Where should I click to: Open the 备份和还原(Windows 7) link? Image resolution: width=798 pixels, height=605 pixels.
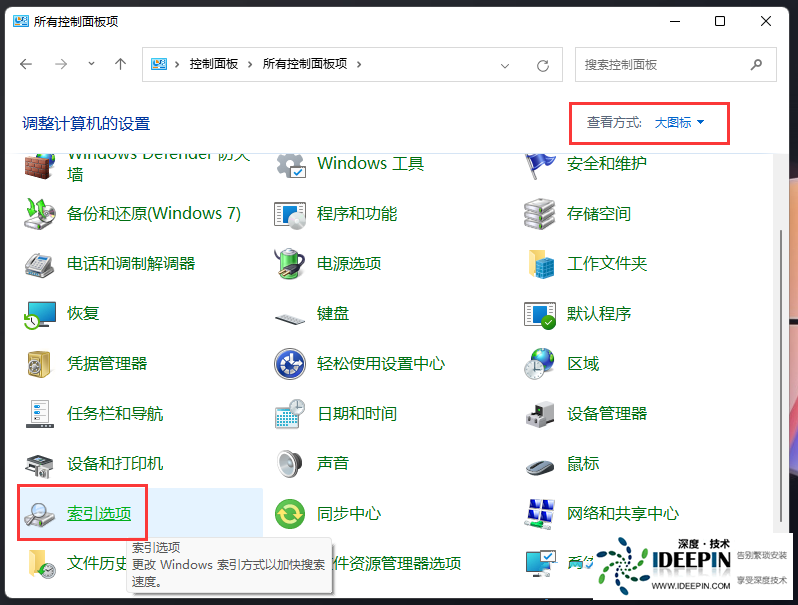154,214
